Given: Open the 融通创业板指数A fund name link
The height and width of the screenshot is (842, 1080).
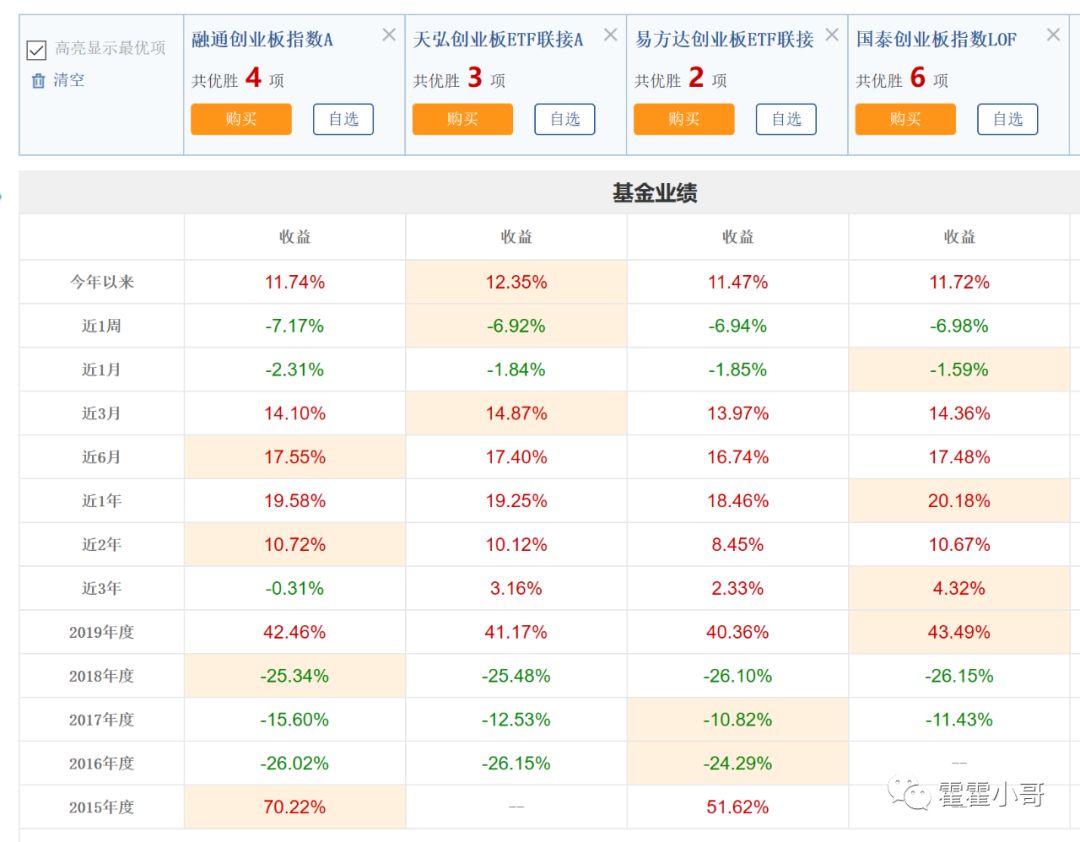Looking at the screenshot, I should (262, 40).
